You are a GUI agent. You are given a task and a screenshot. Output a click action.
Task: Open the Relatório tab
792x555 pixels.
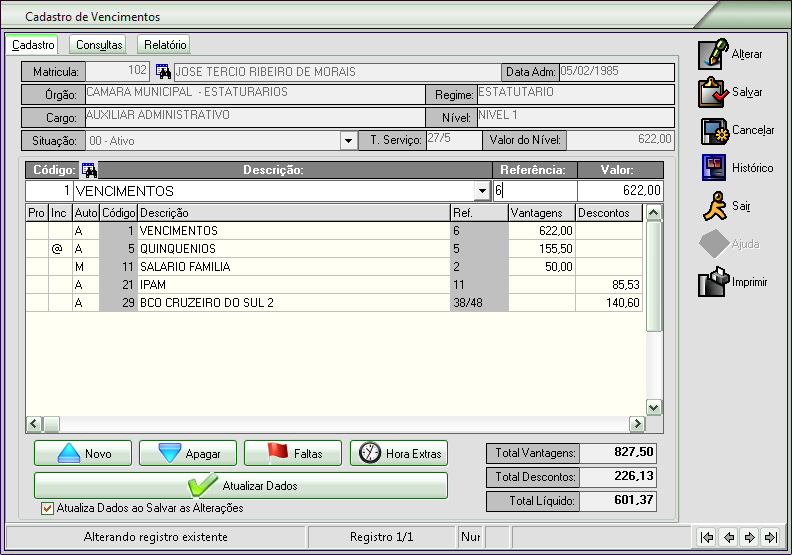click(x=164, y=45)
